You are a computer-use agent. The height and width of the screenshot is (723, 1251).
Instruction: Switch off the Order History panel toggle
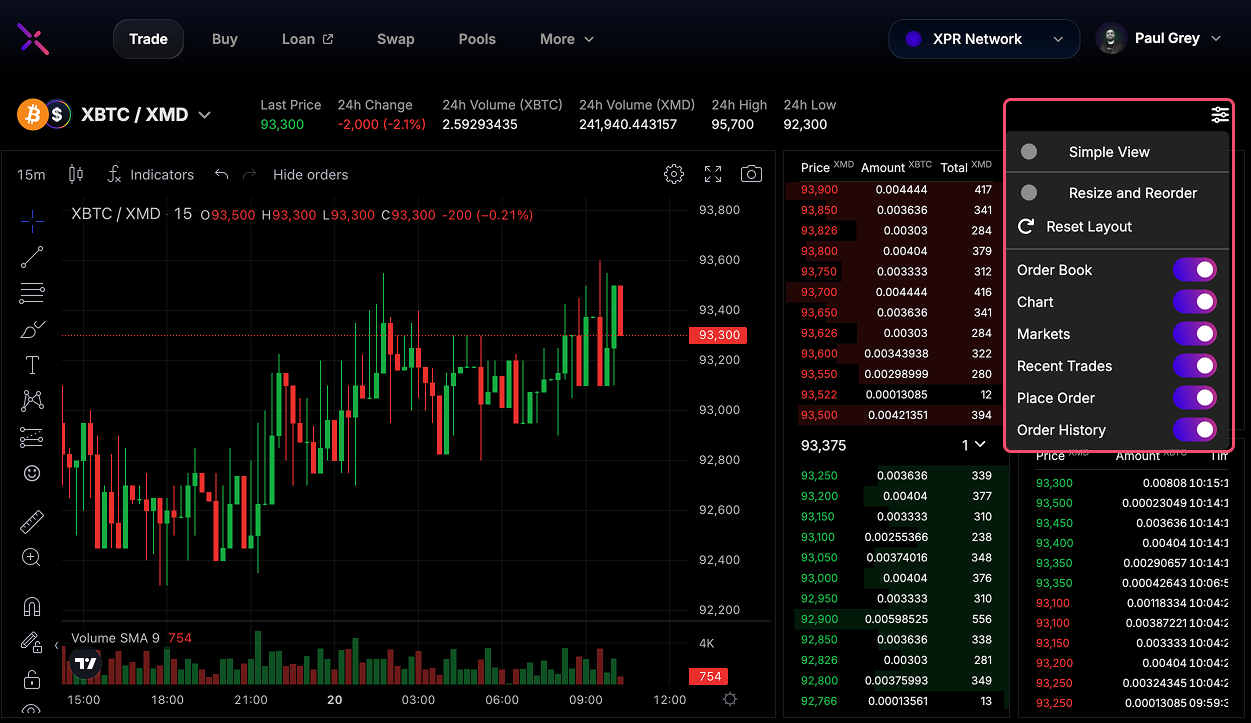click(1194, 430)
